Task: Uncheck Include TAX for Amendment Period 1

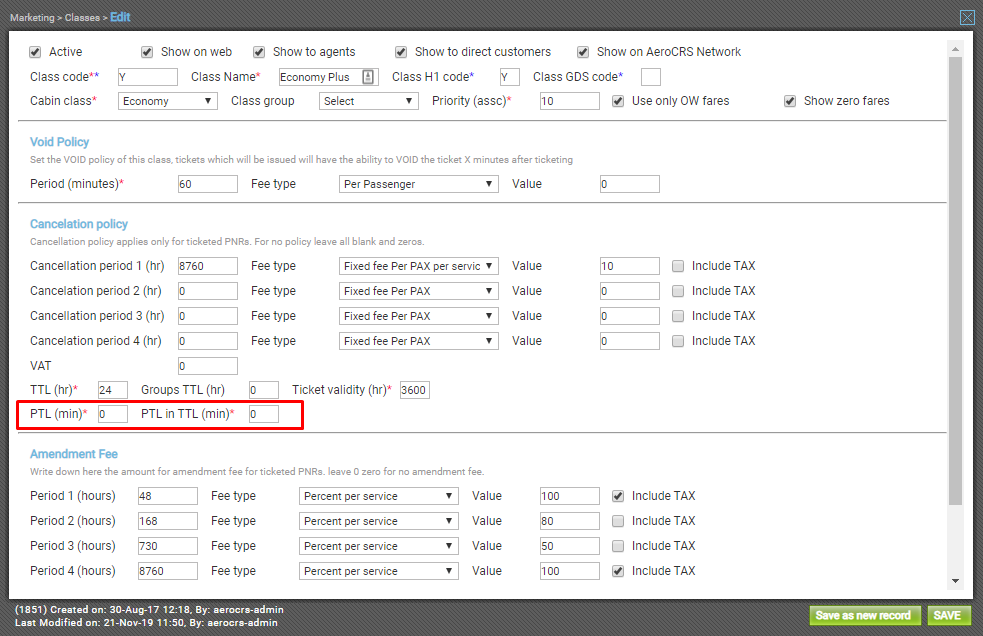Action: coord(618,496)
